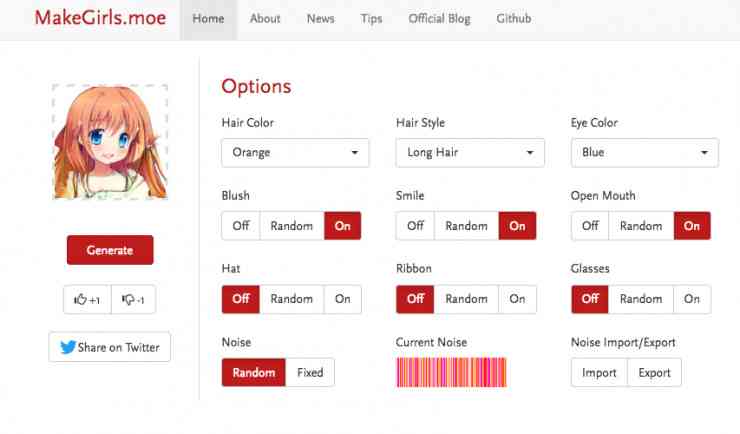Go to the Home tab

click(208, 19)
